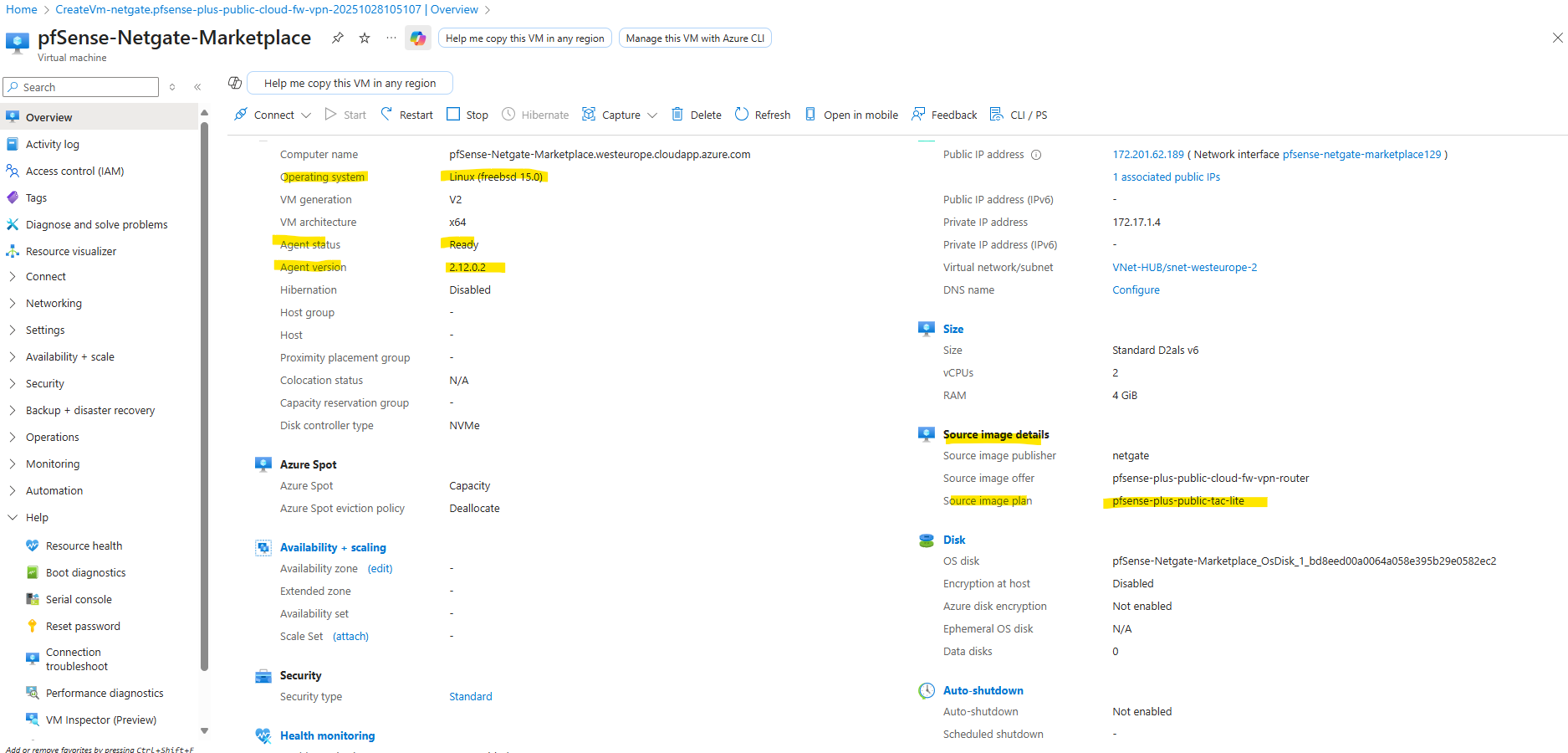Pin the pfSense VM to dashboard
Screen dimensions: 1568x753
click(x=338, y=38)
